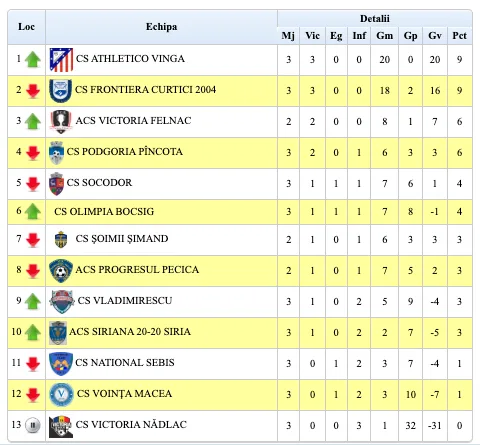Screen dimensions: 480x445
Task: Click the CS Național Sebiș logo
Action: (60, 364)
